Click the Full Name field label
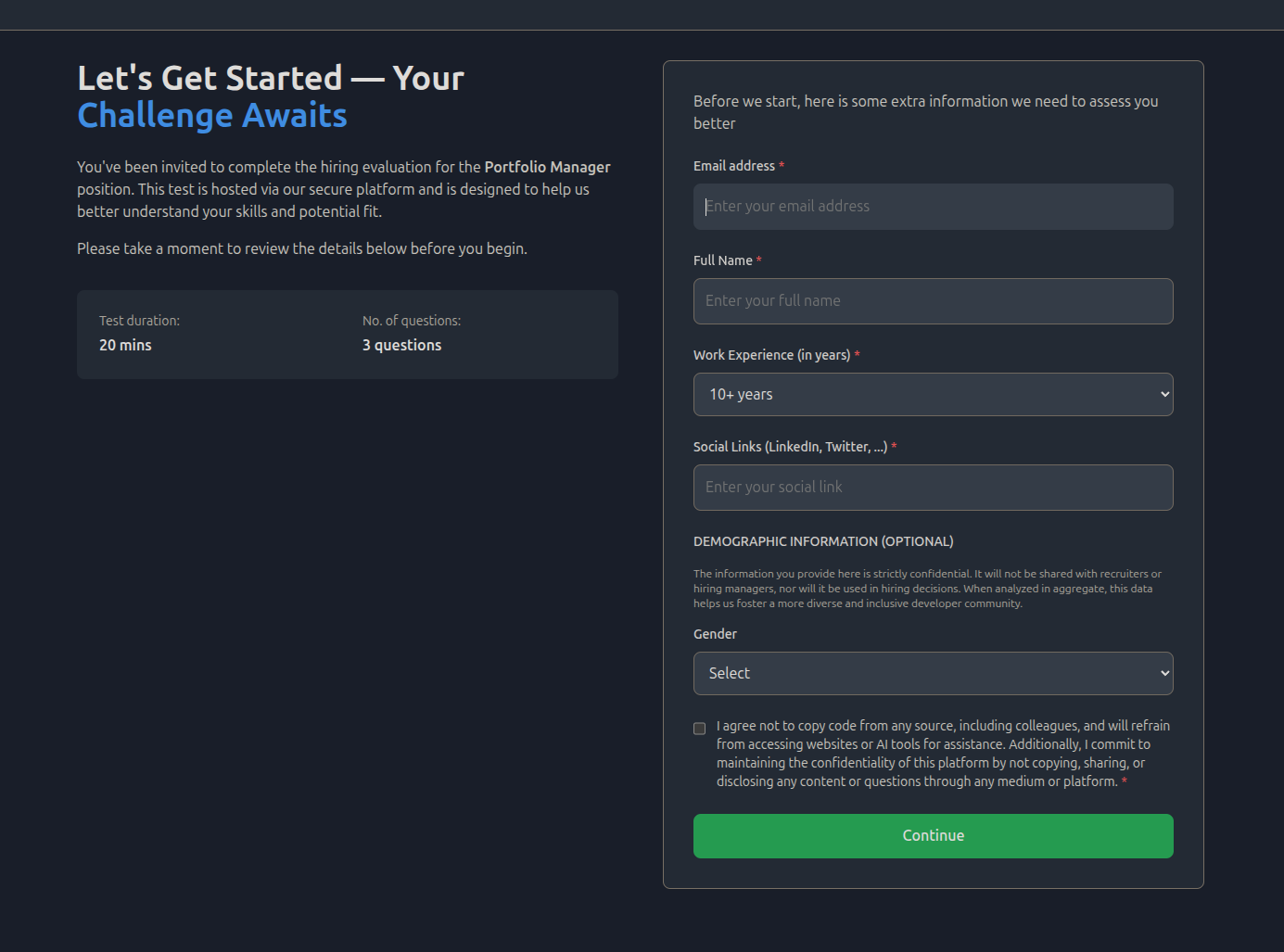This screenshot has width=1284, height=952. point(723,260)
